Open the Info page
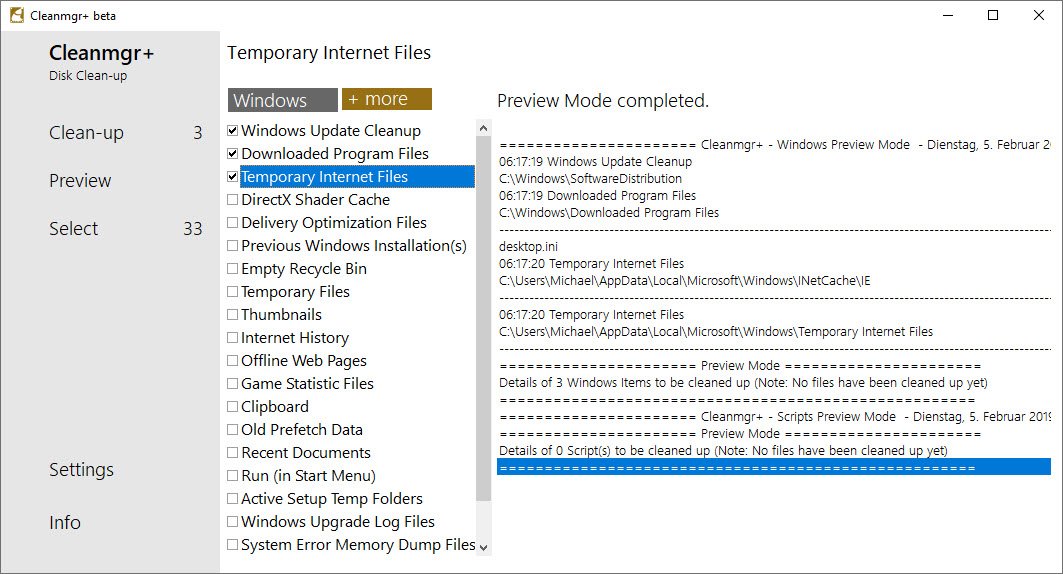 click(65, 523)
